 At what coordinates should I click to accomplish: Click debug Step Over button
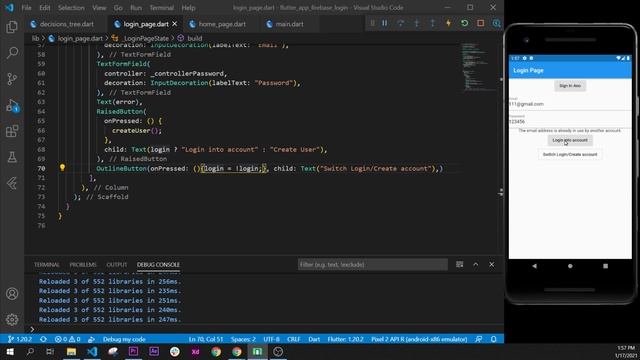pyautogui.click(x=401, y=23)
